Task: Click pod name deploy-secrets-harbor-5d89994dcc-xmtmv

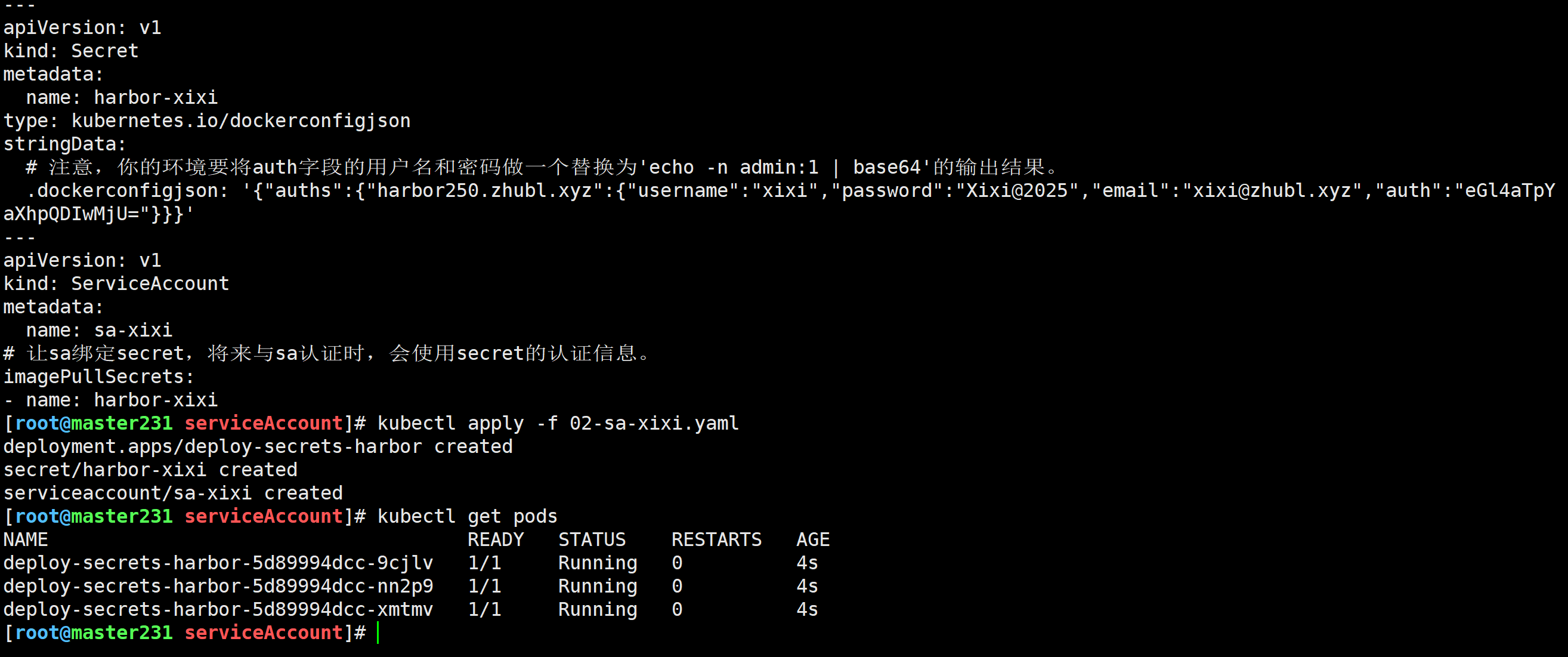Action: coord(218,609)
